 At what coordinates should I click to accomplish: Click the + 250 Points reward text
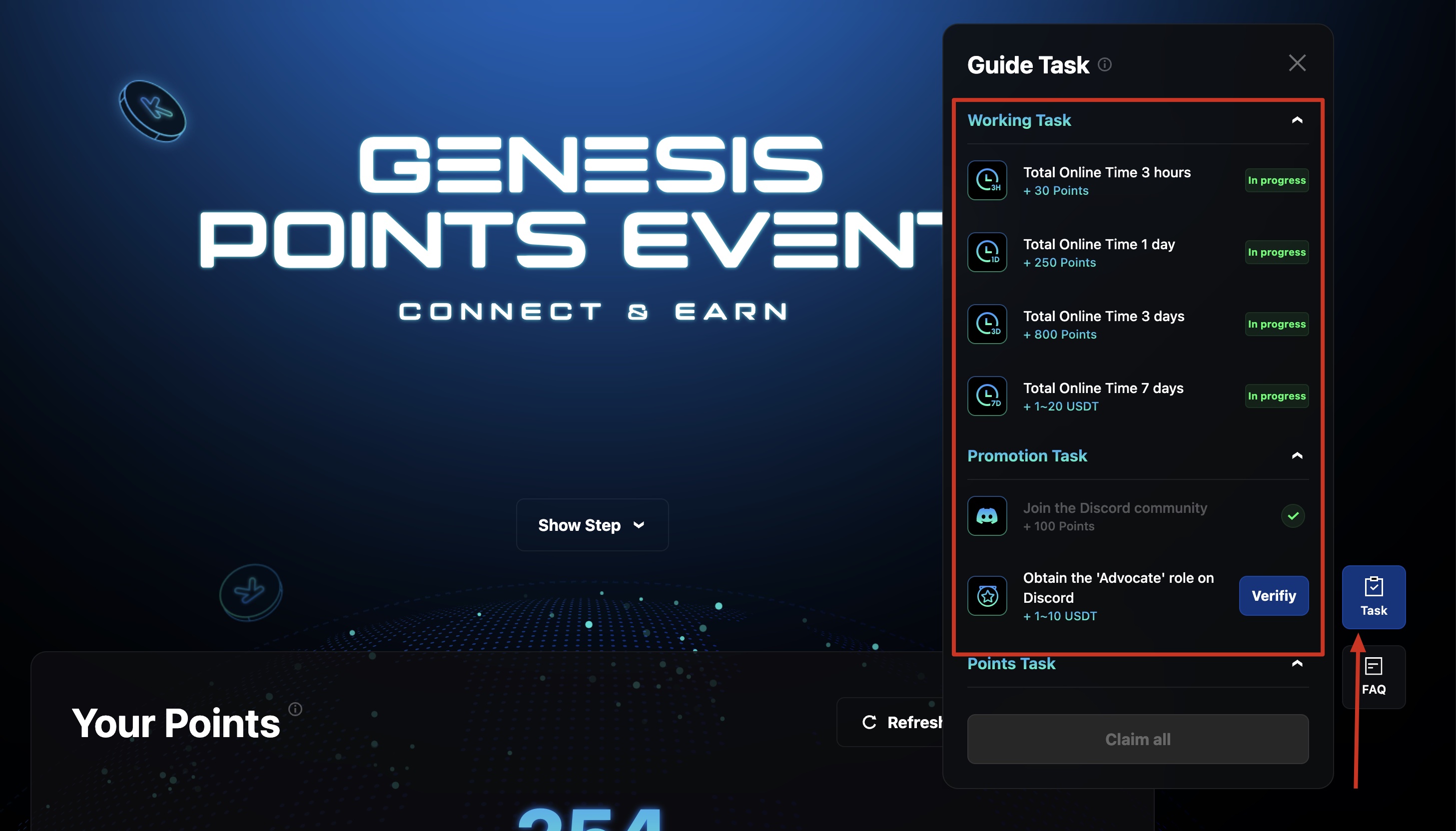pyautogui.click(x=1060, y=263)
